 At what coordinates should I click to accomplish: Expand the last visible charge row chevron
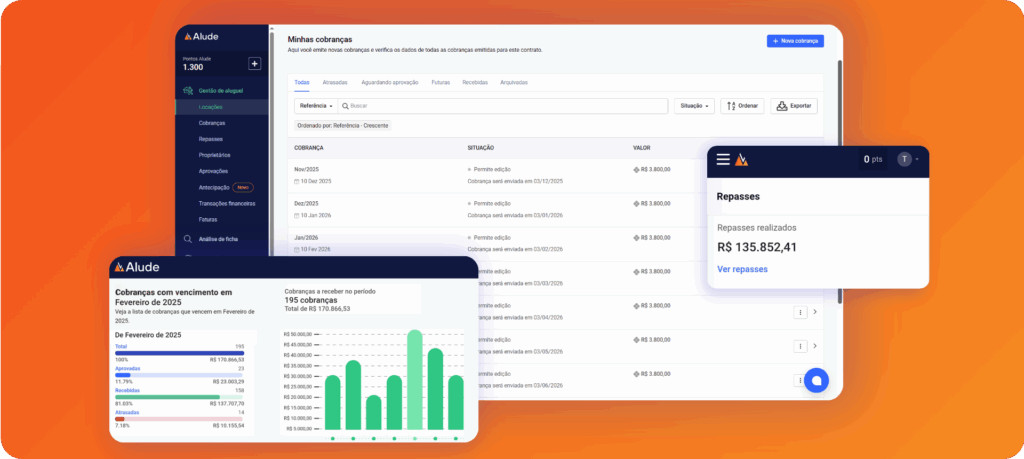click(814, 345)
